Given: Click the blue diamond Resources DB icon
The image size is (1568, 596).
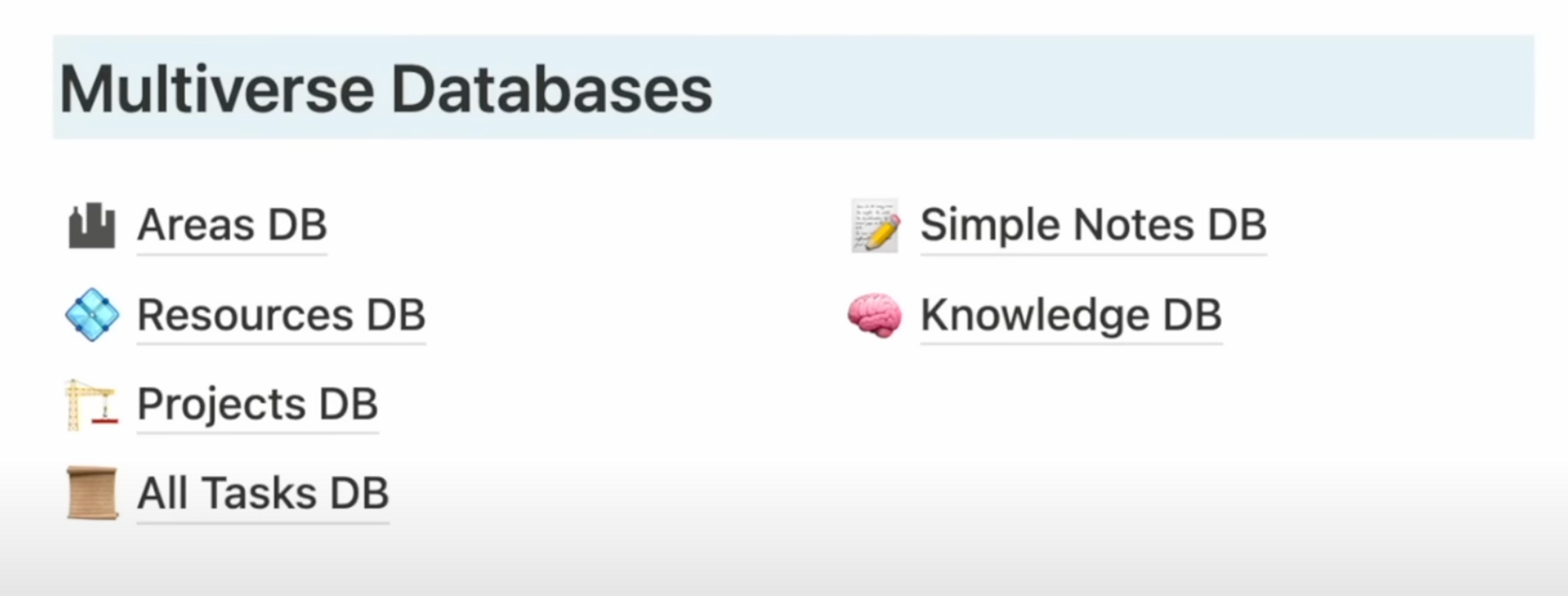Looking at the screenshot, I should pos(92,314).
